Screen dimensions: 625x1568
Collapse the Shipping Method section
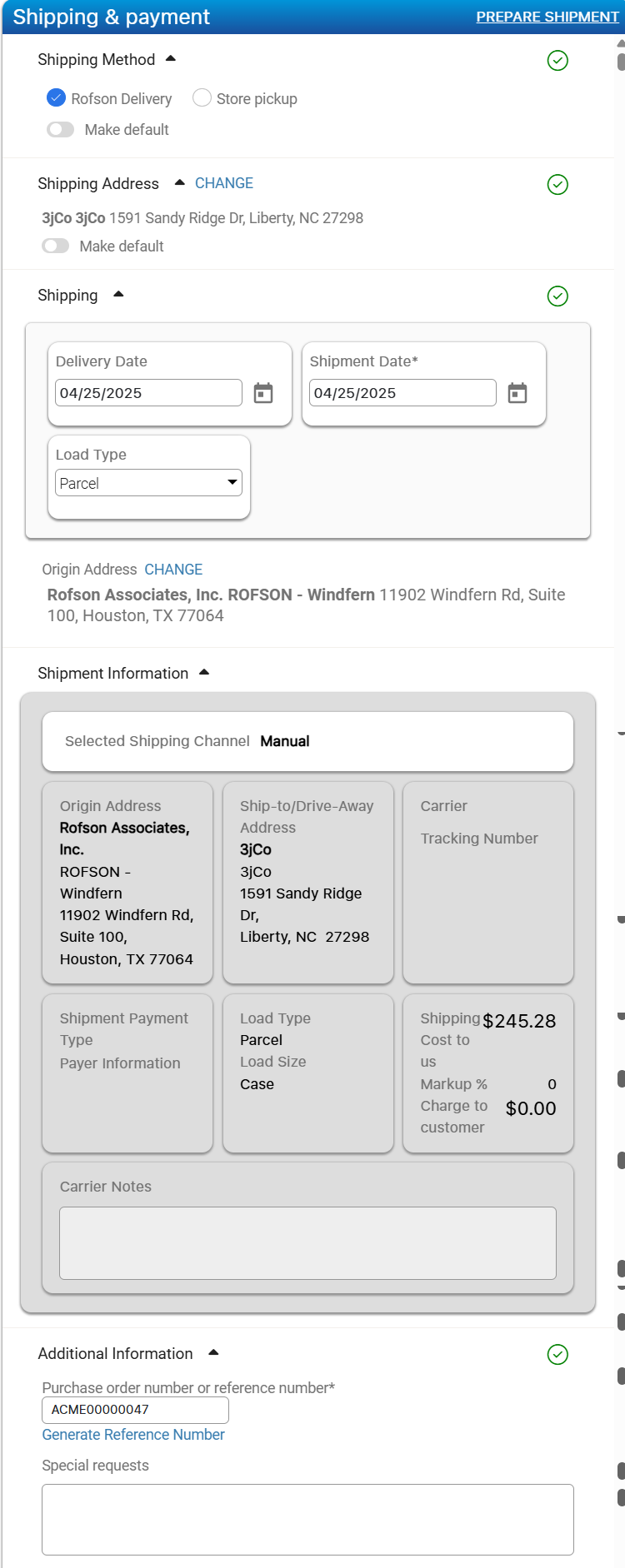[171, 59]
